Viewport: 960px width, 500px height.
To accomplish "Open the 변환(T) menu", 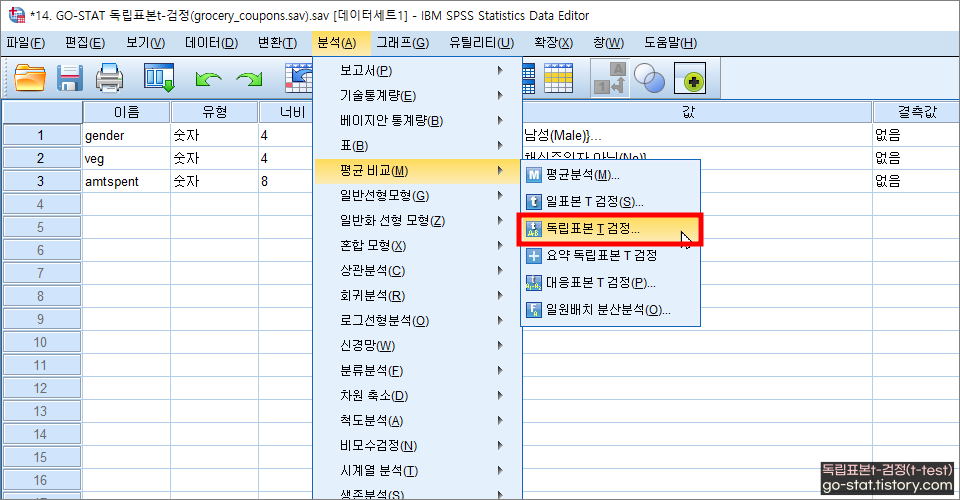I will click(277, 43).
